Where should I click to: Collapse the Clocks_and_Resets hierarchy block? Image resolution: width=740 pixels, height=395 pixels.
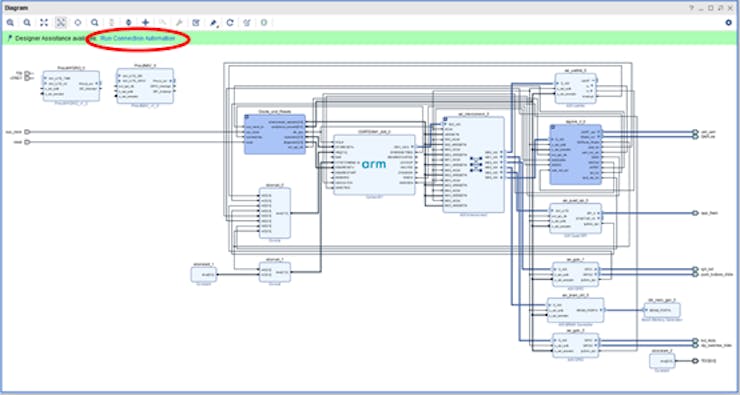247,117
